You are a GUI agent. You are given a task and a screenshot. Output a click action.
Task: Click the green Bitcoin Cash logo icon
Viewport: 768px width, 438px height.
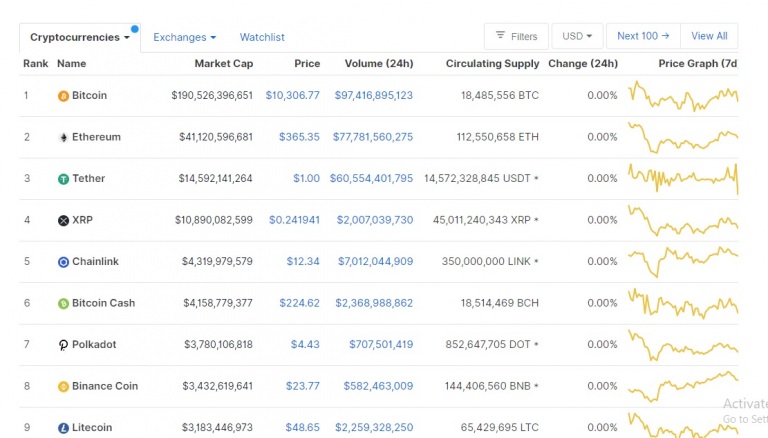pyautogui.click(x=63, y=304)
